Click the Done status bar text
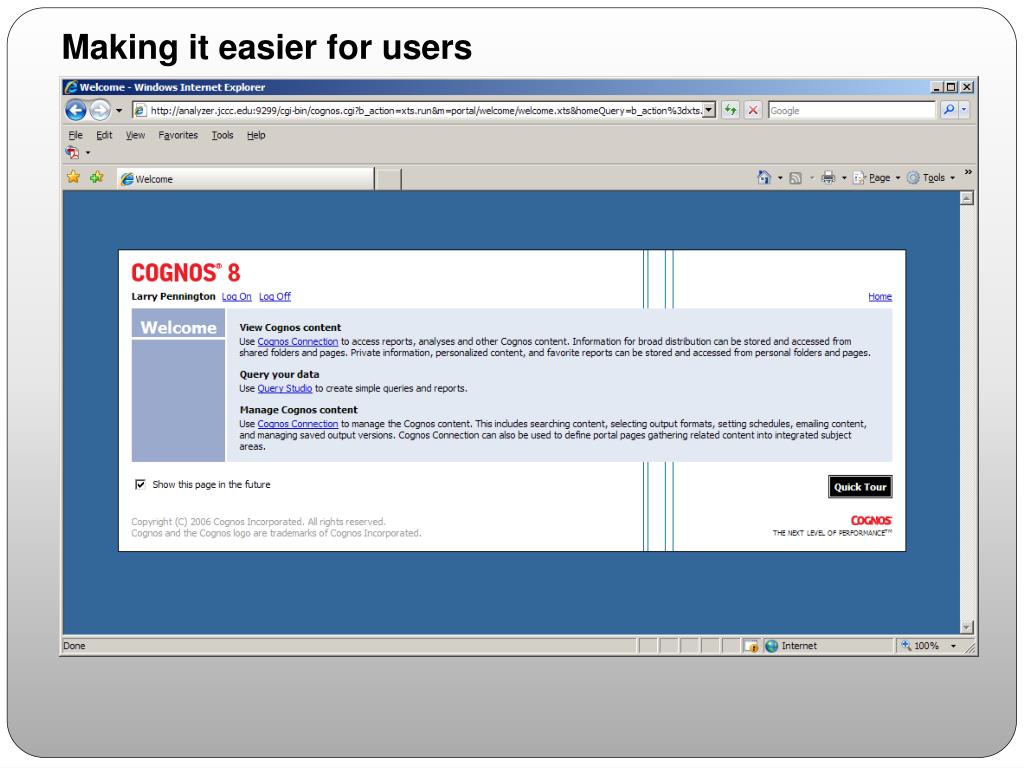Image resolution: width=1024 pixels, height=768 pixels. point(74,646)
